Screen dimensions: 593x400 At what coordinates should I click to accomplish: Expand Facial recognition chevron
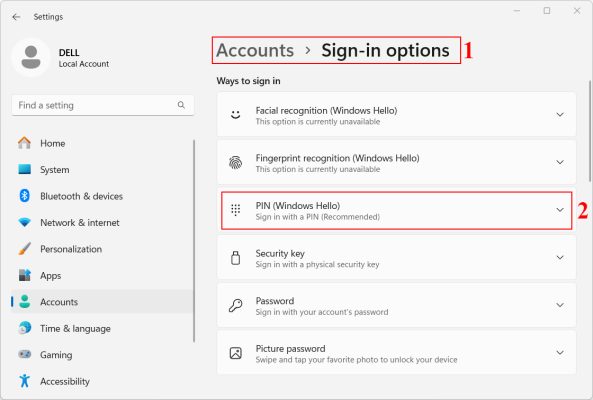560,115
